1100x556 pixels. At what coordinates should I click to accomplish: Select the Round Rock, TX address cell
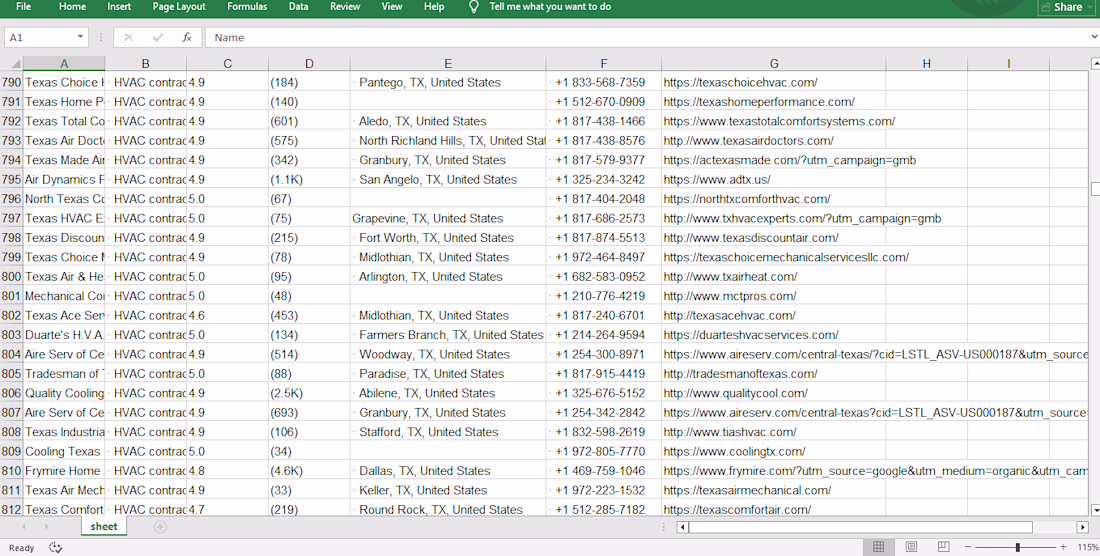[x=448, y=510]
